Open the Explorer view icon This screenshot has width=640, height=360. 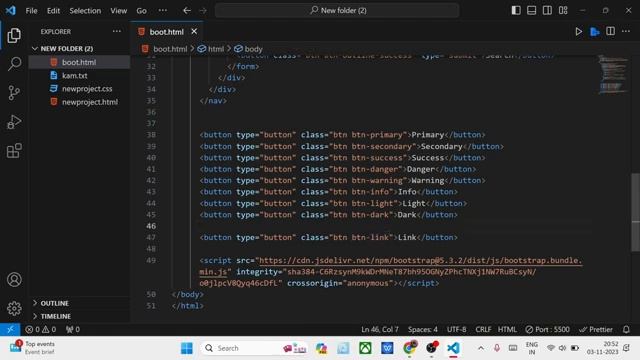click(14, 36)
